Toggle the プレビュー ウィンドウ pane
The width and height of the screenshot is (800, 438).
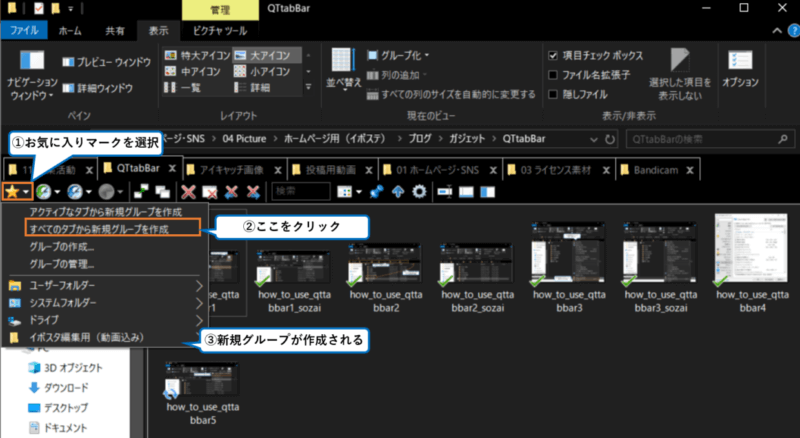click(x=107, y=62)
